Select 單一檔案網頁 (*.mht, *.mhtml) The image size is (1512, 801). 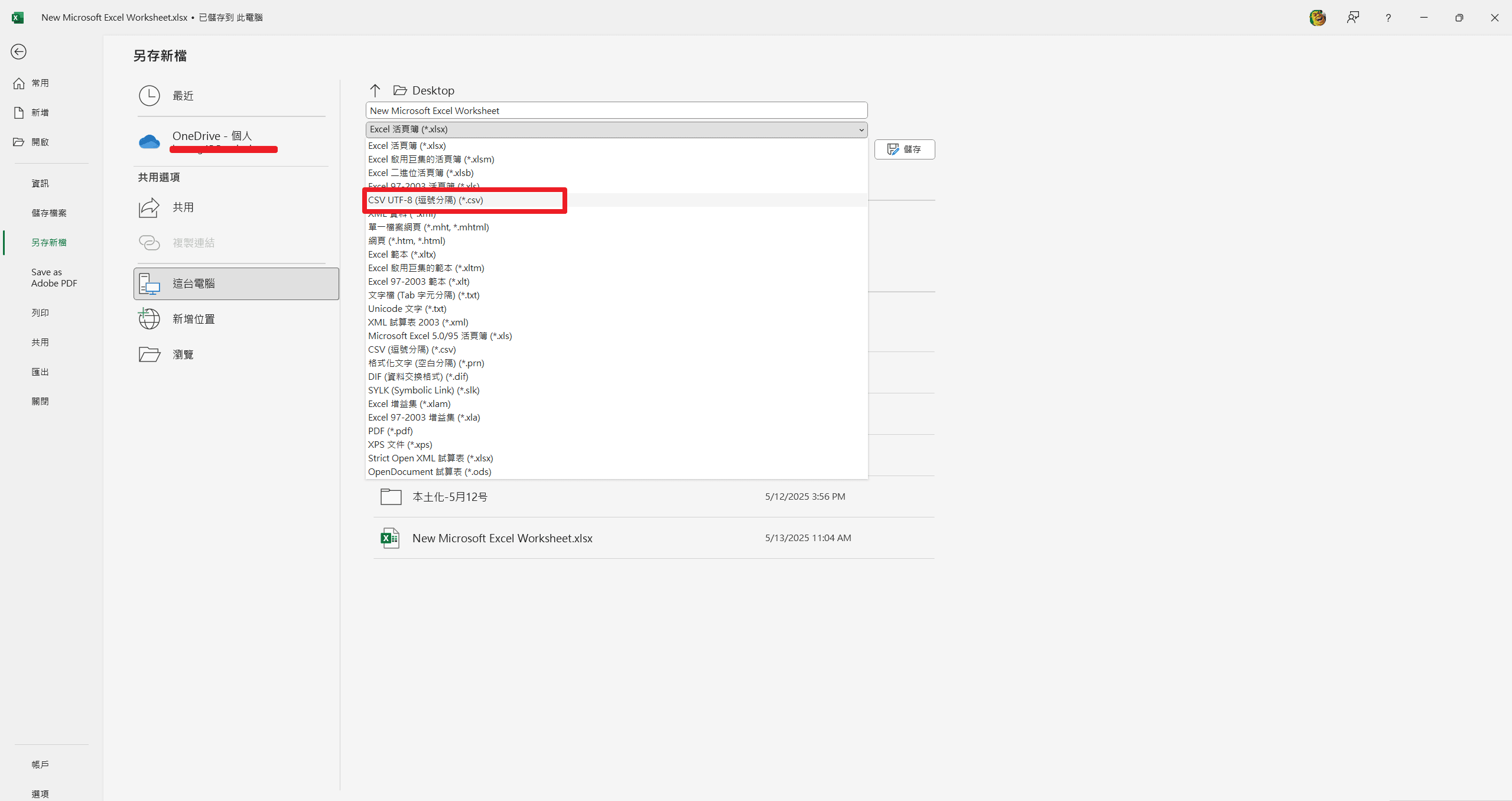[616, 227]
